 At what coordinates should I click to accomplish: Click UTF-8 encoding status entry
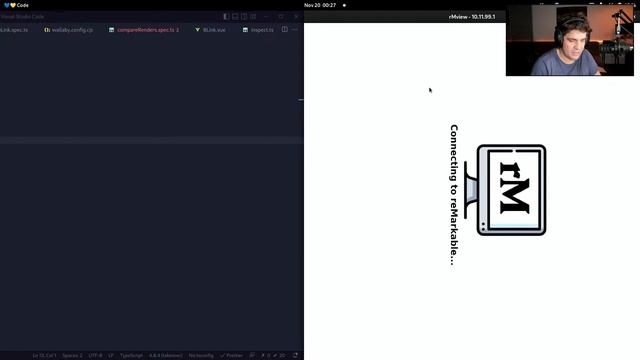coord(95,356)
